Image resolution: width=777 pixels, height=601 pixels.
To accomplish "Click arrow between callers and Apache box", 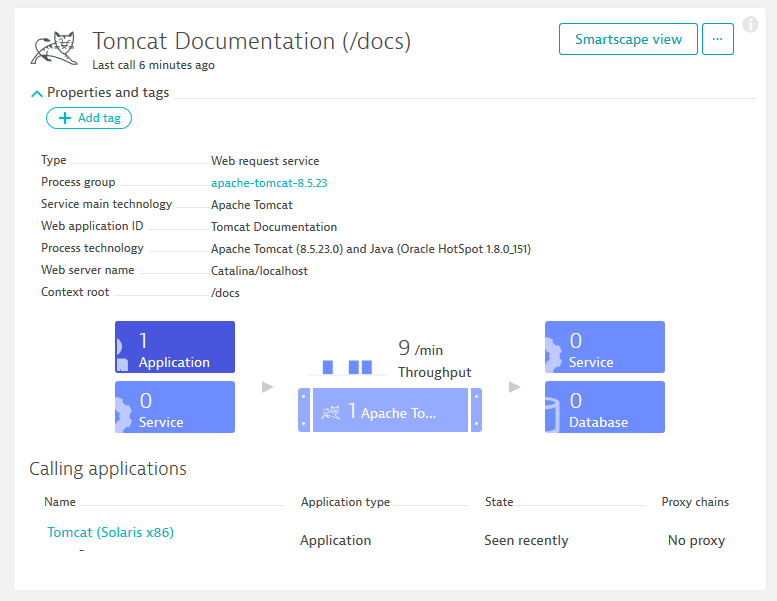I will tap(268, 386).
